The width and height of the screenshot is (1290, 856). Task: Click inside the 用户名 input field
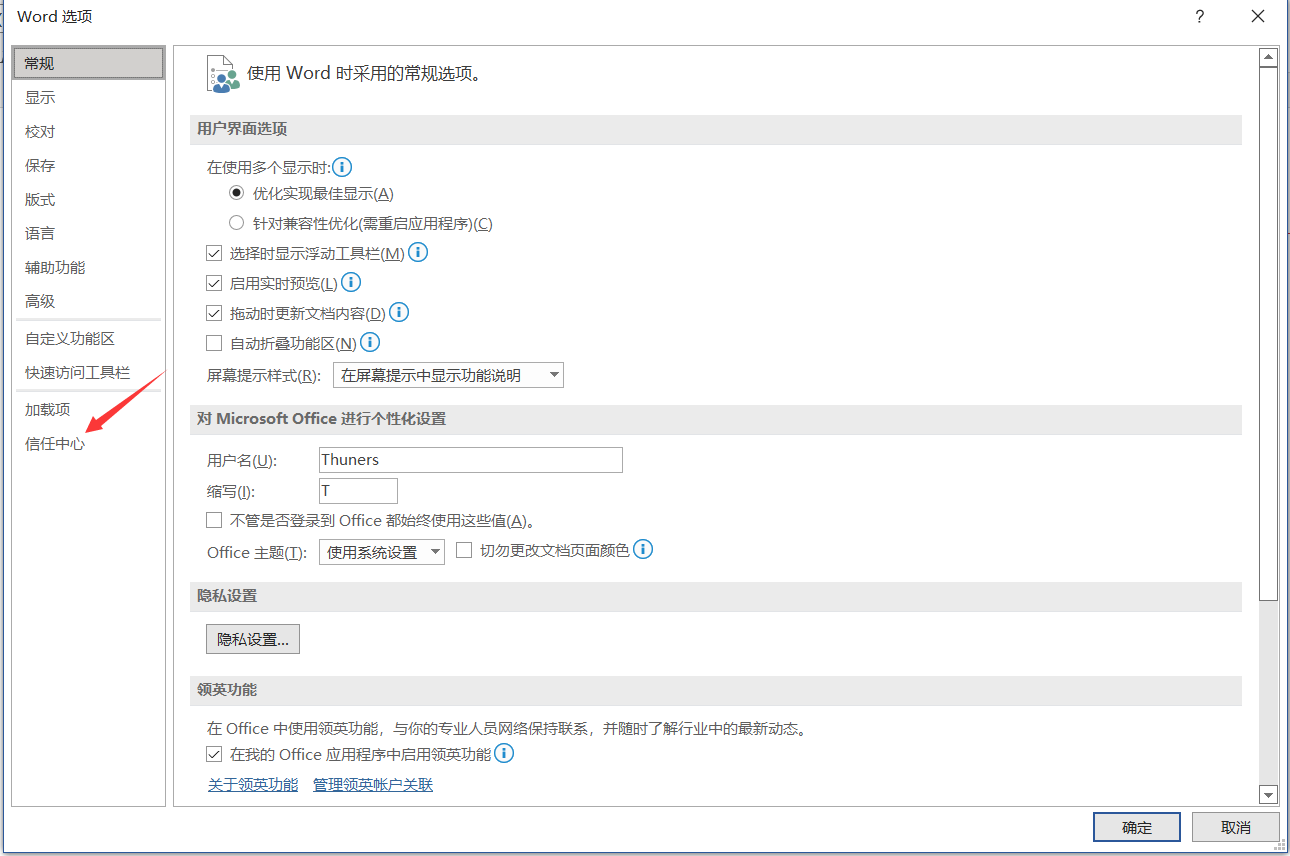point(470,460)
